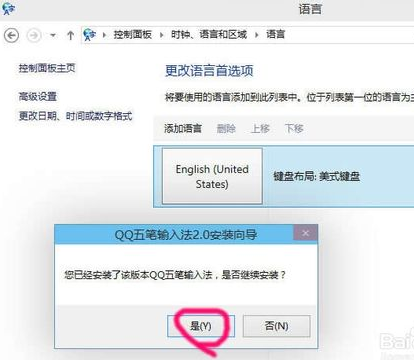The image size is (414, 360).
Task: Click 上移 in the language toolbar
Action: click(260, 128)
